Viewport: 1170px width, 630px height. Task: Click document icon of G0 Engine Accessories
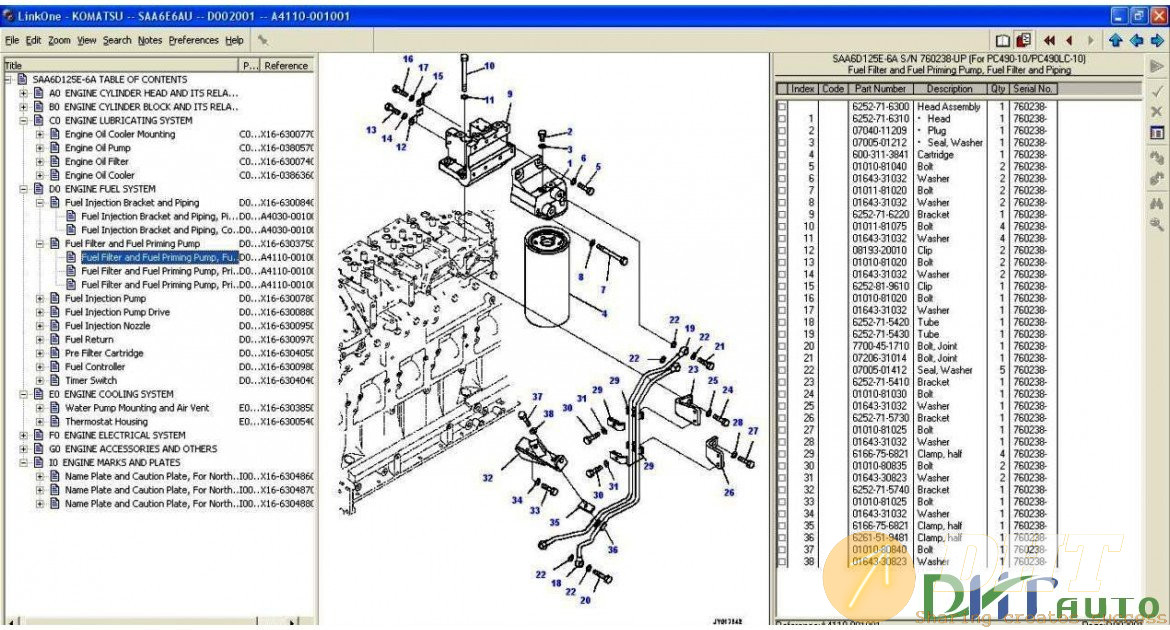[38, 449]
